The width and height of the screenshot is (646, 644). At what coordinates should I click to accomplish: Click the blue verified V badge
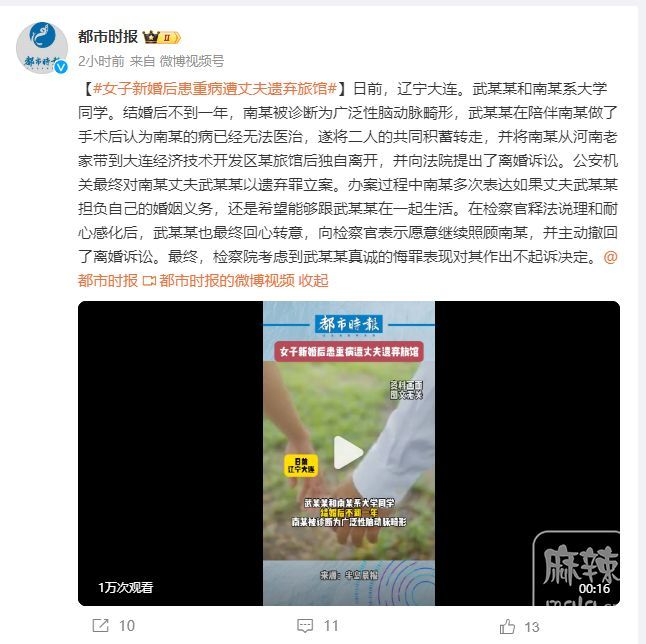coord(61,67)
